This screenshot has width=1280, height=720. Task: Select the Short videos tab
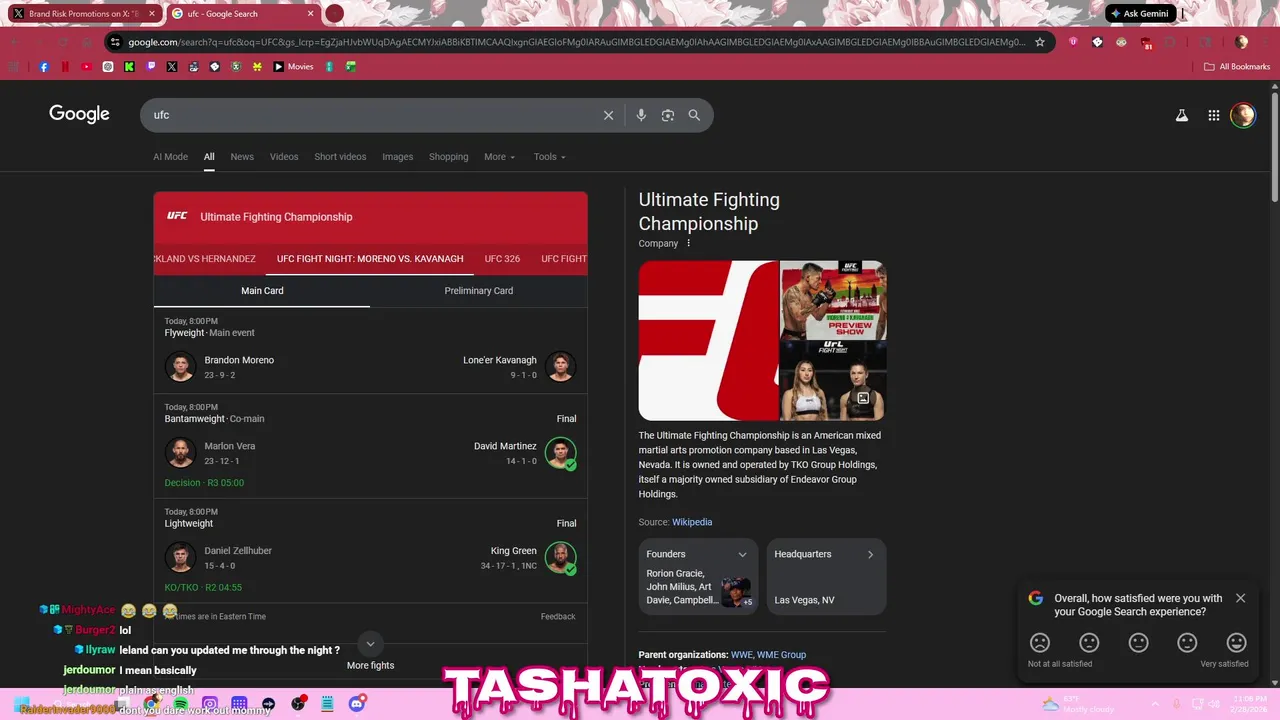tap(340, 157)
